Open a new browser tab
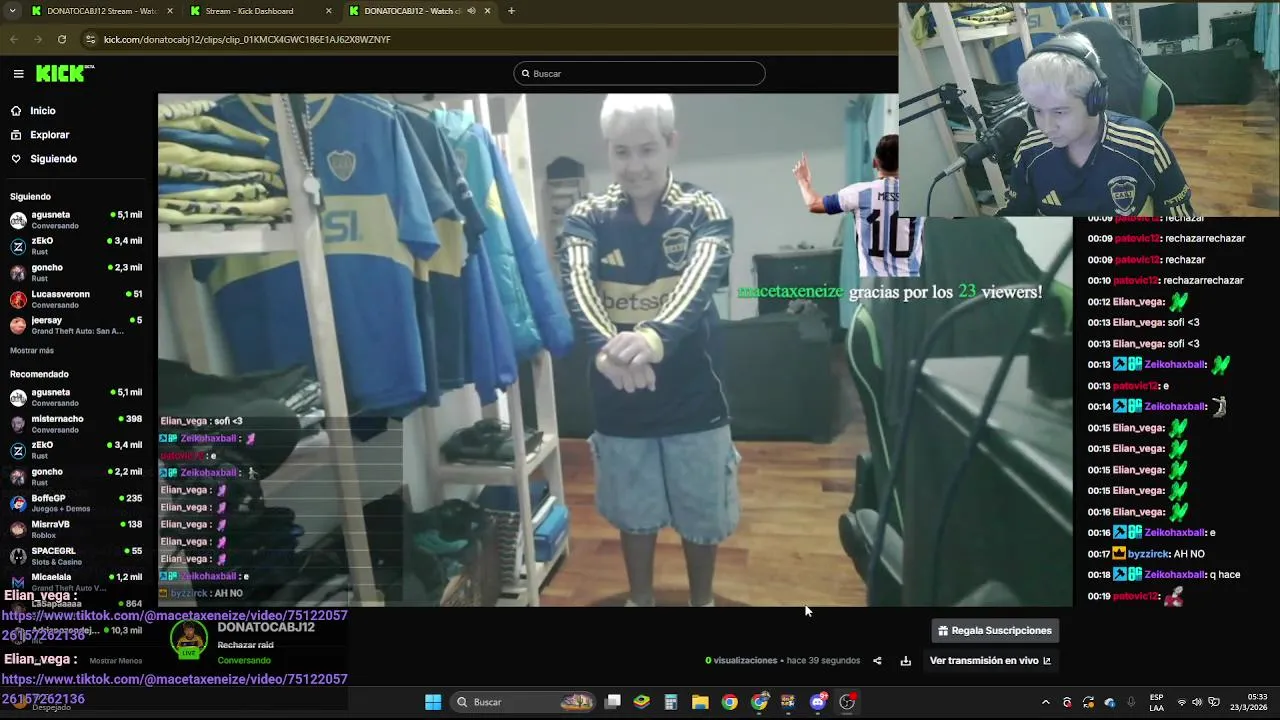This screenshot has width=1280, height=720. (511, 11)
